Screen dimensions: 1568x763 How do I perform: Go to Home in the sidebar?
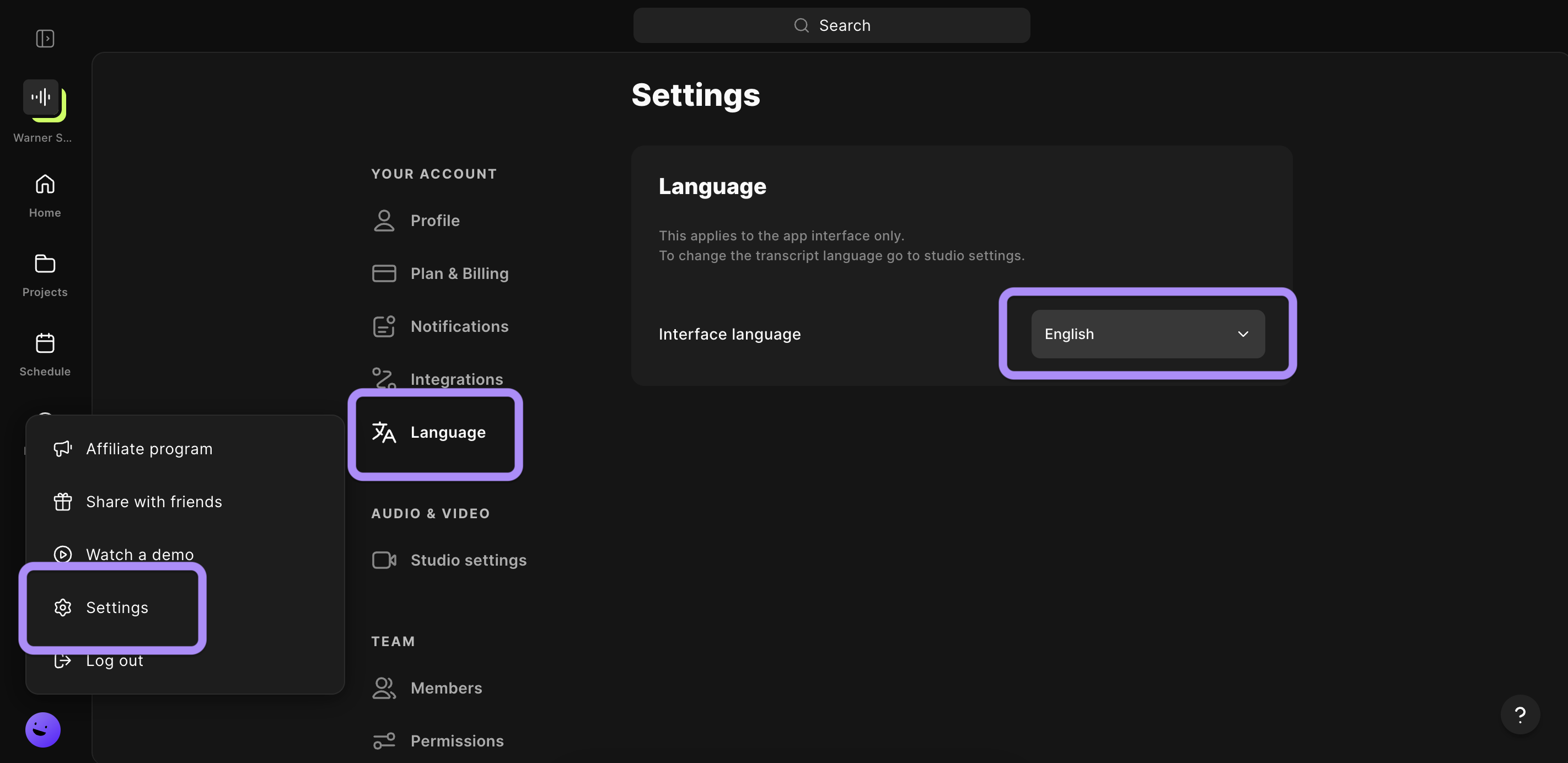(45, 195)
